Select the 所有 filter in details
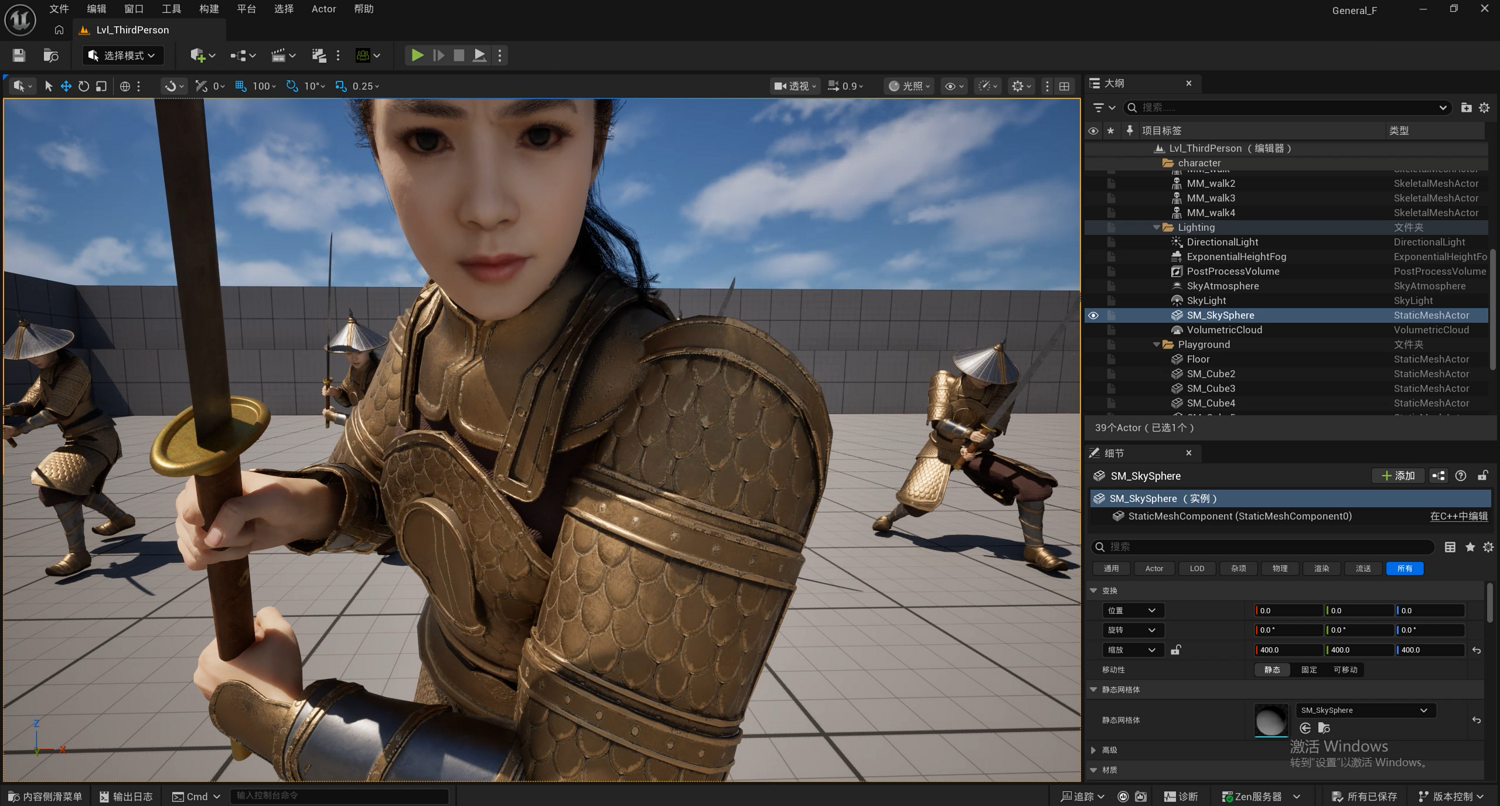This screenshot has width=1500, height=806. pyautogui.click(x=1405, y=569)
